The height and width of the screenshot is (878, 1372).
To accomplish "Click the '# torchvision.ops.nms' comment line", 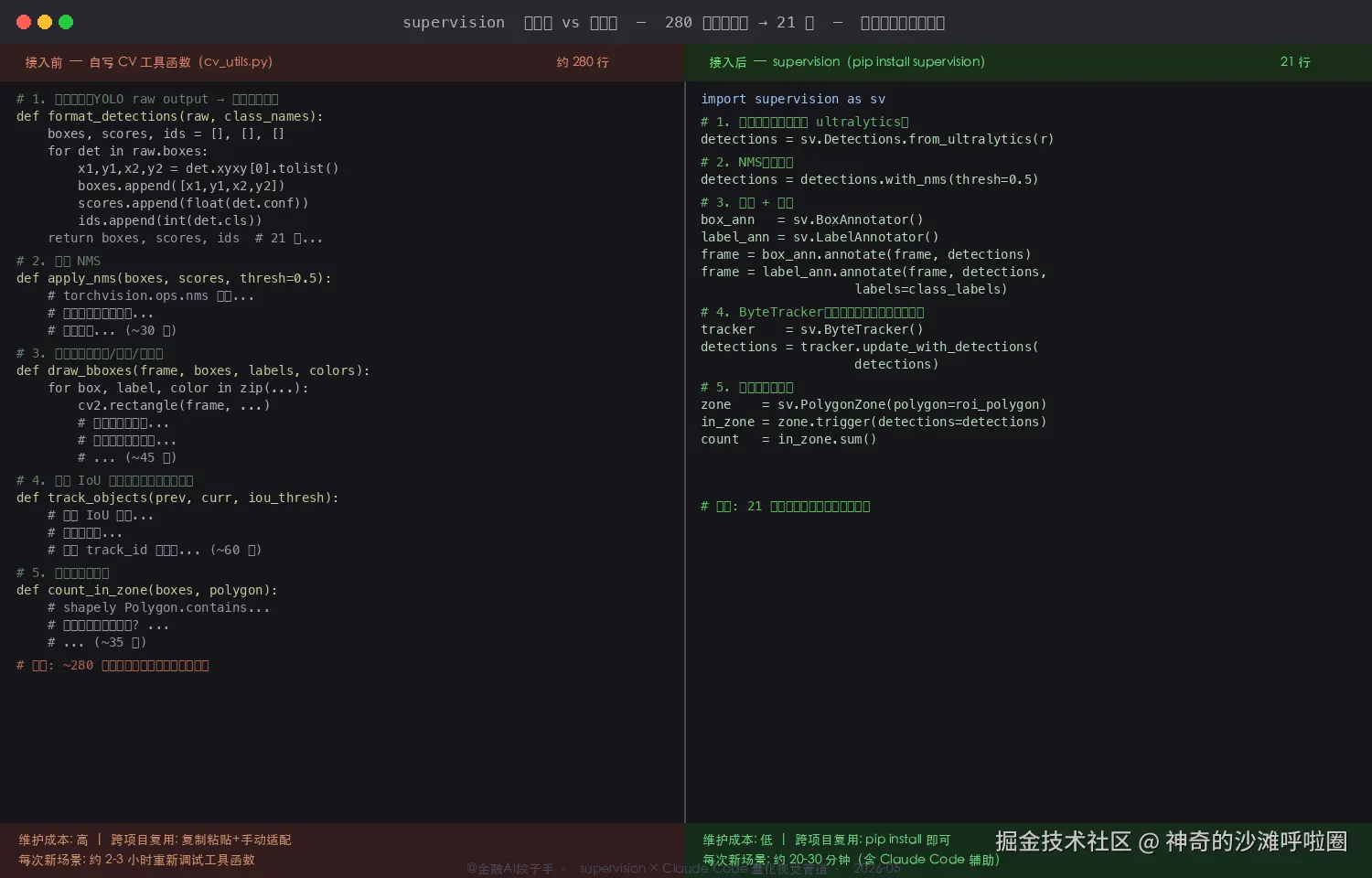I will (x=151, y=295).
